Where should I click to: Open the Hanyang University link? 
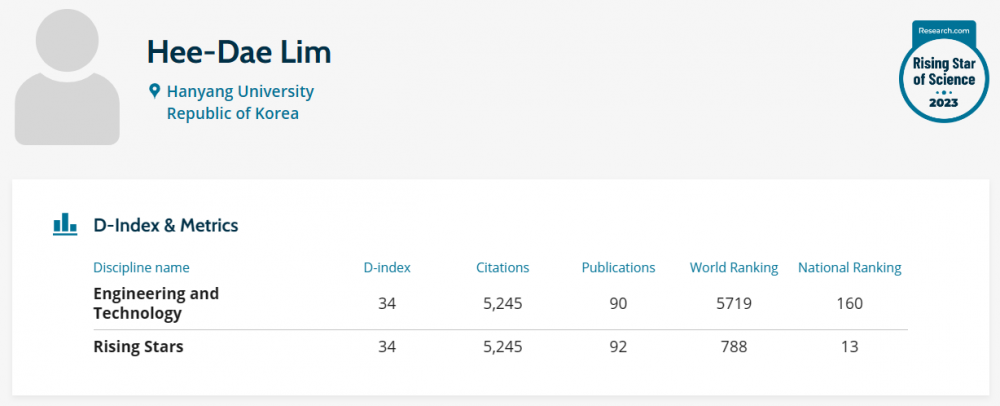tap(240, 92)
